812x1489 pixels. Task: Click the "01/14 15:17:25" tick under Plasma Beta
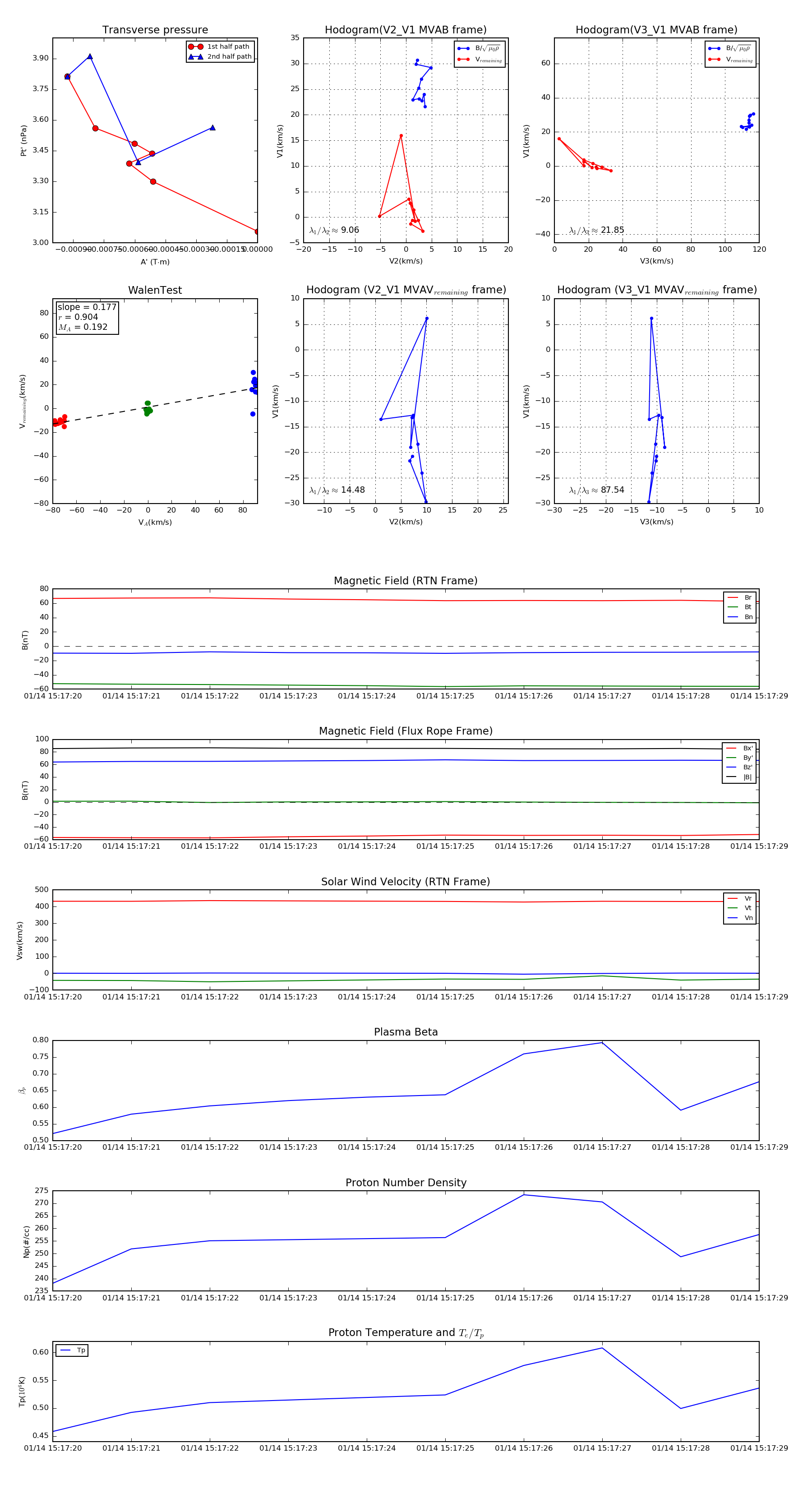point(445,1147)
